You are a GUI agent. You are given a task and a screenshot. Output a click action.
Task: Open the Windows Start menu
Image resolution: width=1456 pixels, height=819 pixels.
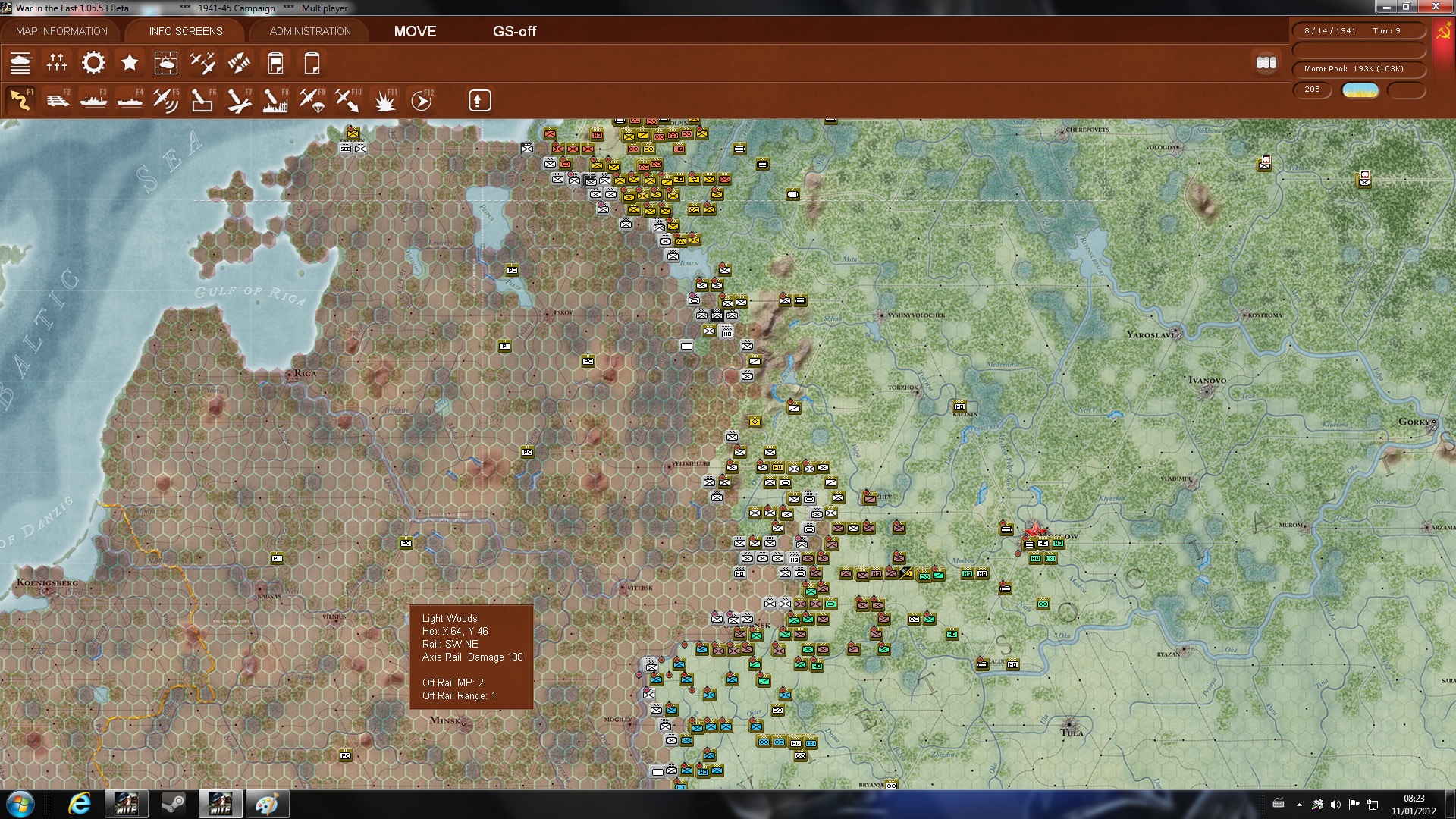[x=20, y=804]
